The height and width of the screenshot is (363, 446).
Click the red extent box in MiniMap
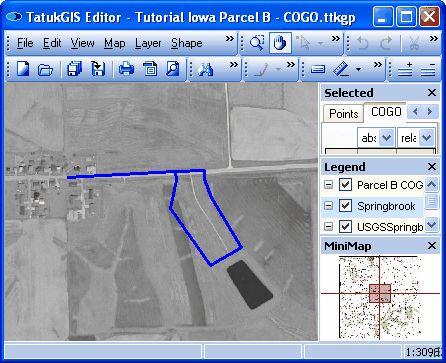point(380,293)
